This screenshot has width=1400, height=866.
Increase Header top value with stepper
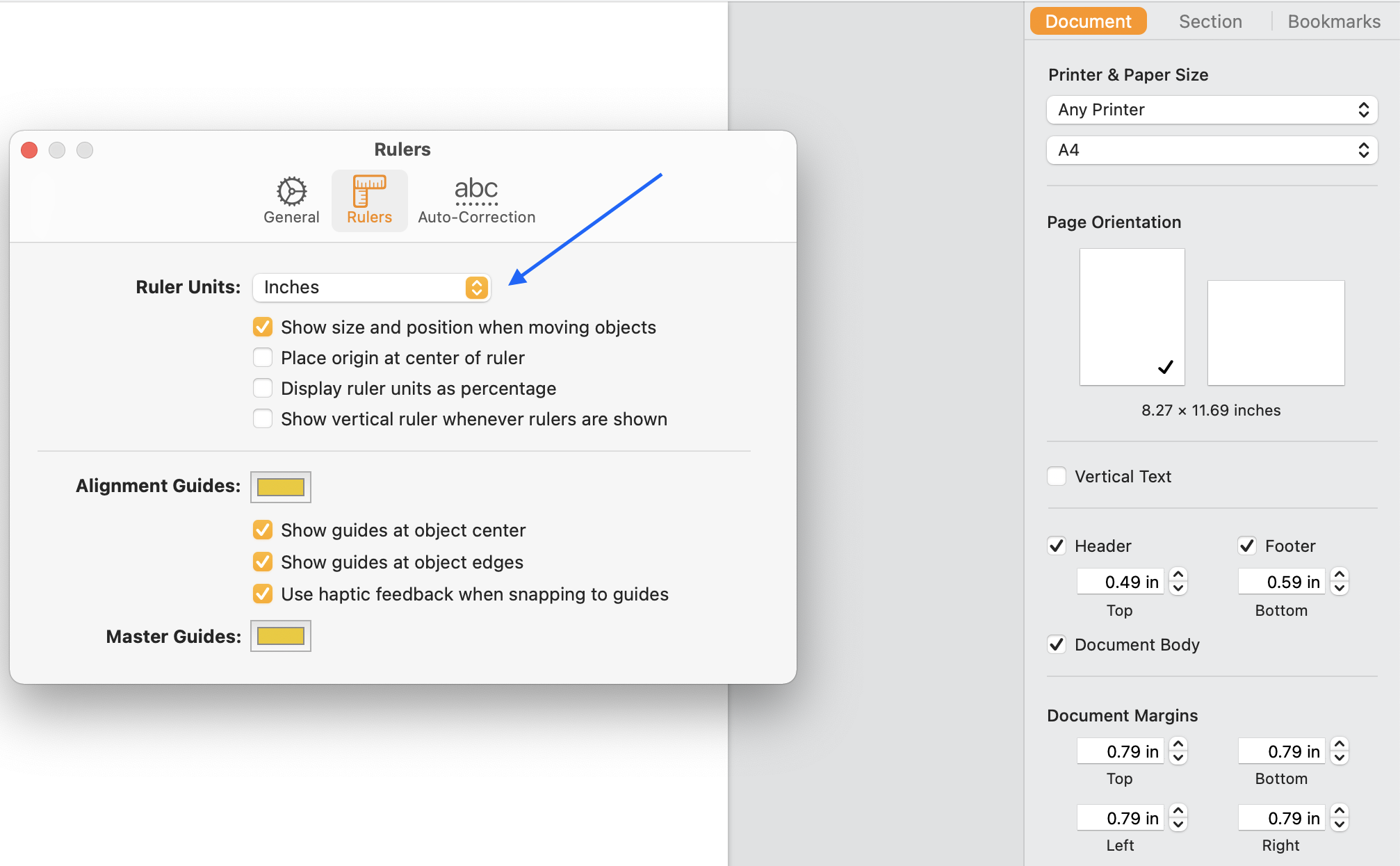click(x=1178, y=575)
